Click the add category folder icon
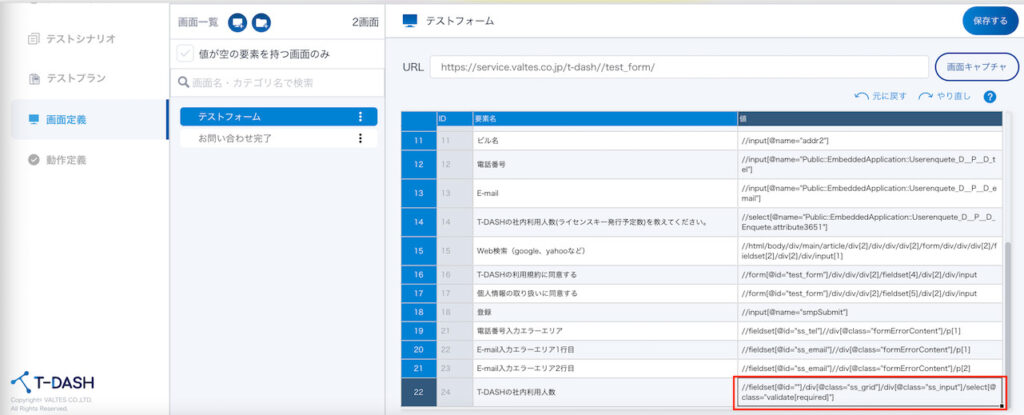Screen dimensions: 1024x415 point(261,21)
